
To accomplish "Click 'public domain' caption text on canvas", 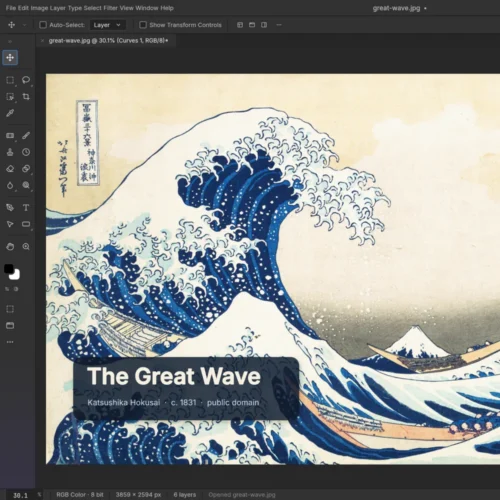I will click(x=233, y=403).
